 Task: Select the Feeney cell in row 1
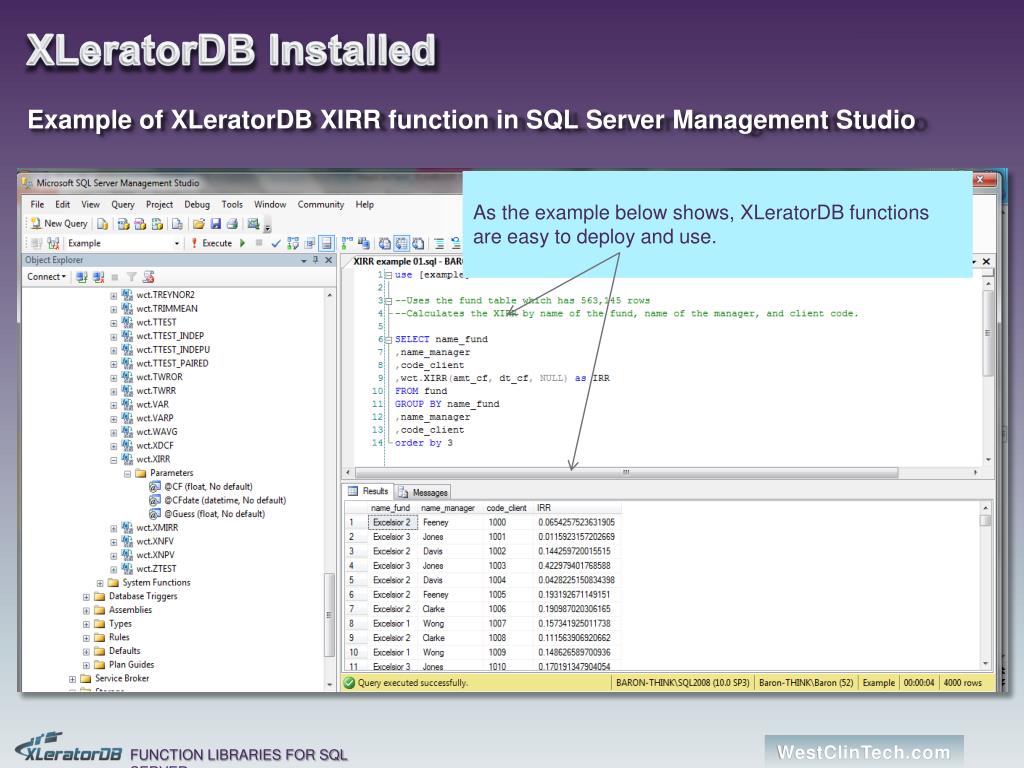[450, 522]
